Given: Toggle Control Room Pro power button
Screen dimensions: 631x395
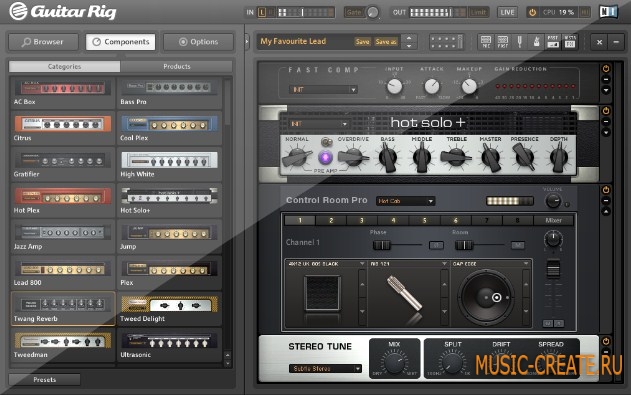Looking at the screenshot, I should [x=606, y=189].
